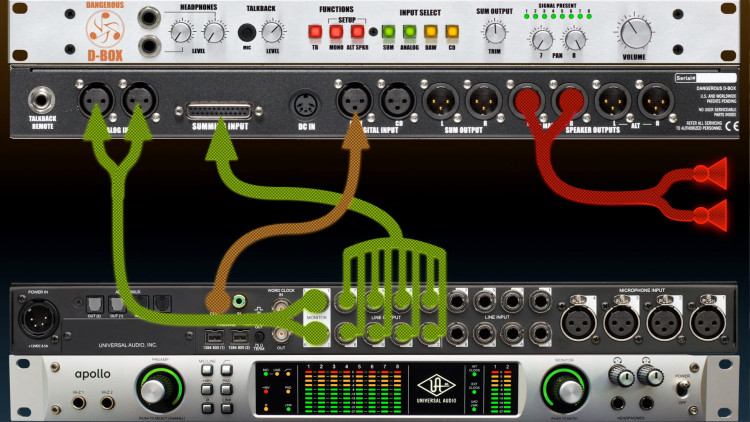Viewport: 750px width, 422px height.
Task: Push the MIC/LINE button on the Apollo
Action: pos(207,370)
